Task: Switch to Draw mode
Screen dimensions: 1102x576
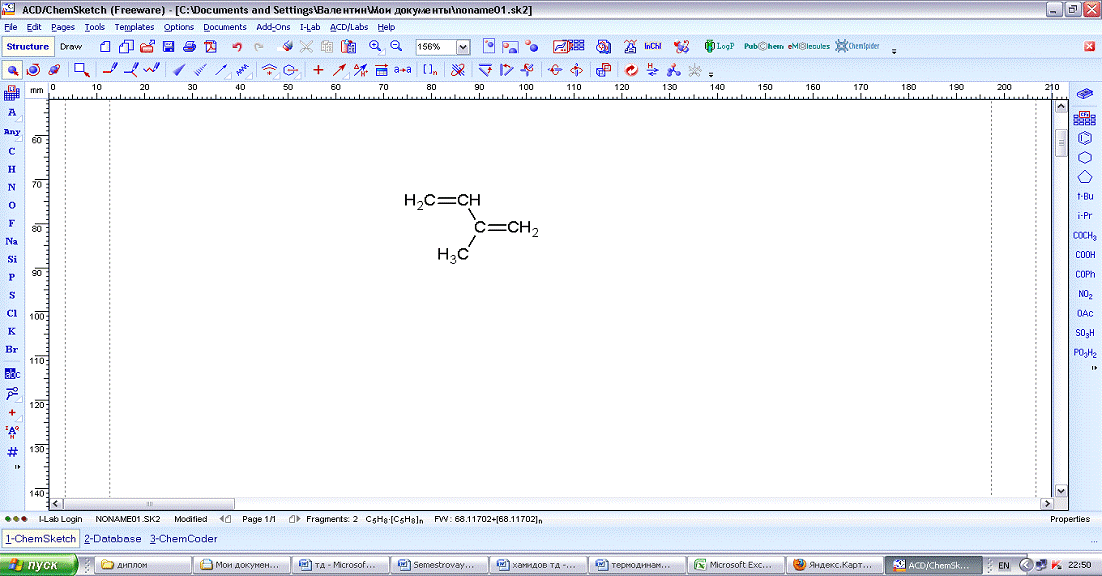Action: click(x=71, y=47)
